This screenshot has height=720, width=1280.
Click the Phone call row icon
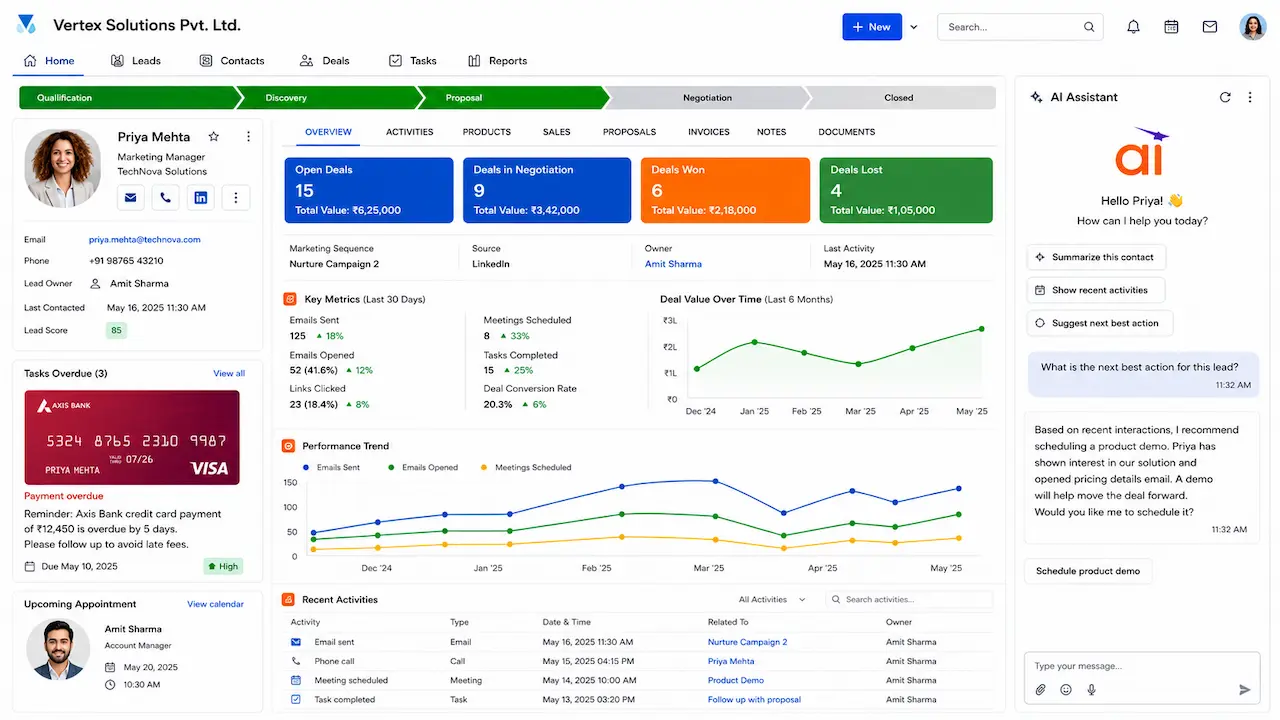tap(296, 661)
